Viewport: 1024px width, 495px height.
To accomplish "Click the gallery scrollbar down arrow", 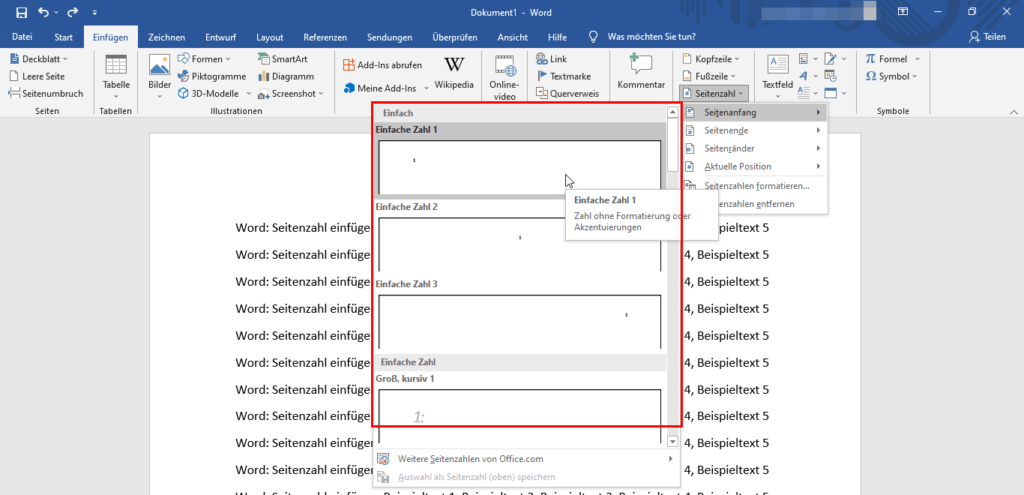I will click(x=673, y=442).
